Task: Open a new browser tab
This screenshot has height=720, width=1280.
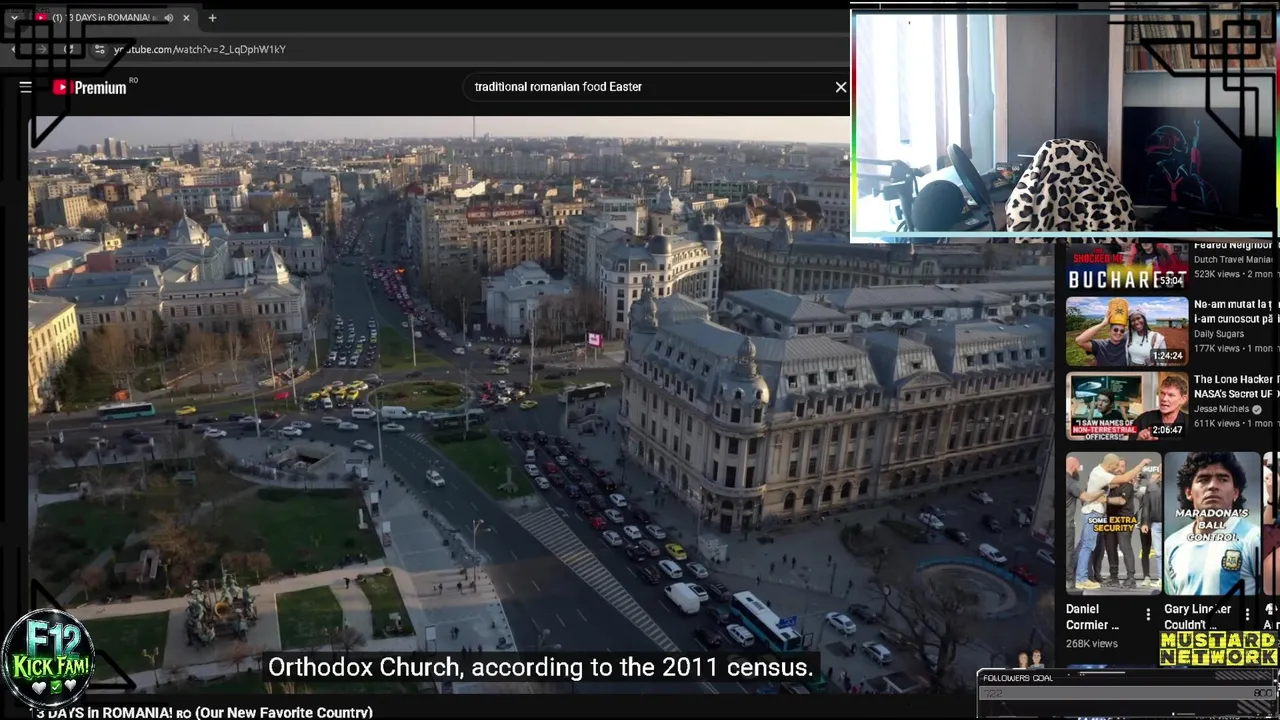Action: [x=212, y=18]
